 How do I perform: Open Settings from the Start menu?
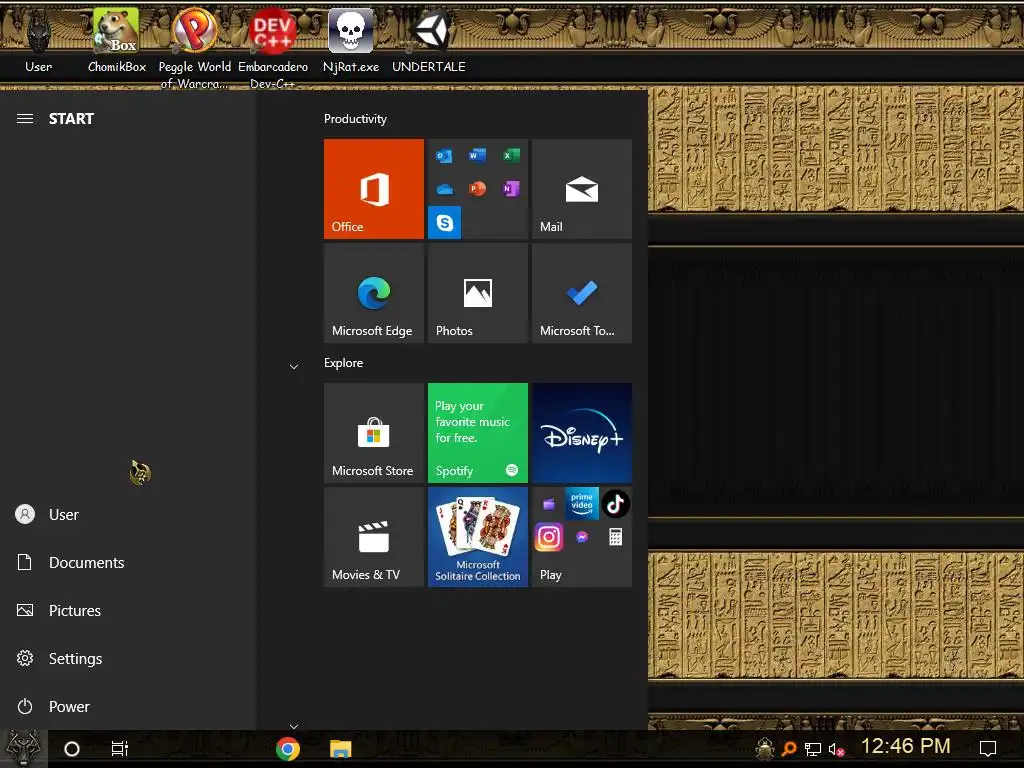coord(128,658)
